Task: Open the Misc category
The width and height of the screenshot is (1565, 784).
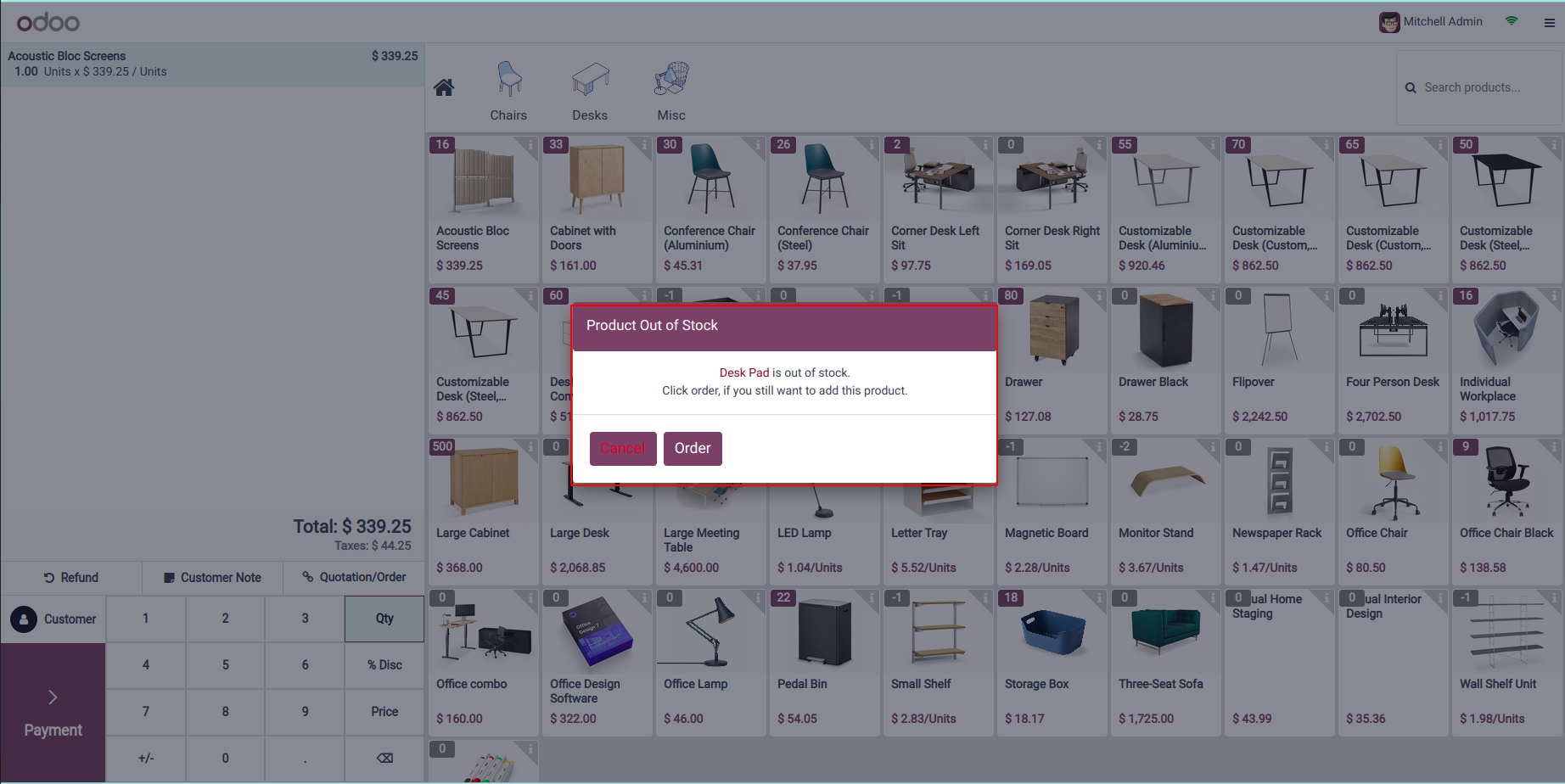Action: 671,91
